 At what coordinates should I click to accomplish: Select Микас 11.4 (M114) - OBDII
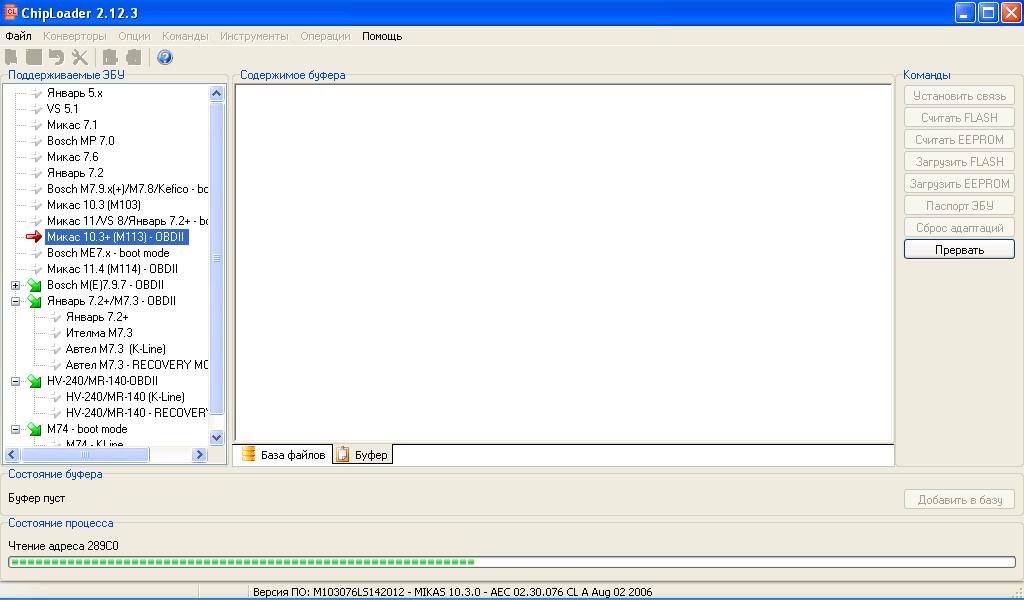click(112, 269)
